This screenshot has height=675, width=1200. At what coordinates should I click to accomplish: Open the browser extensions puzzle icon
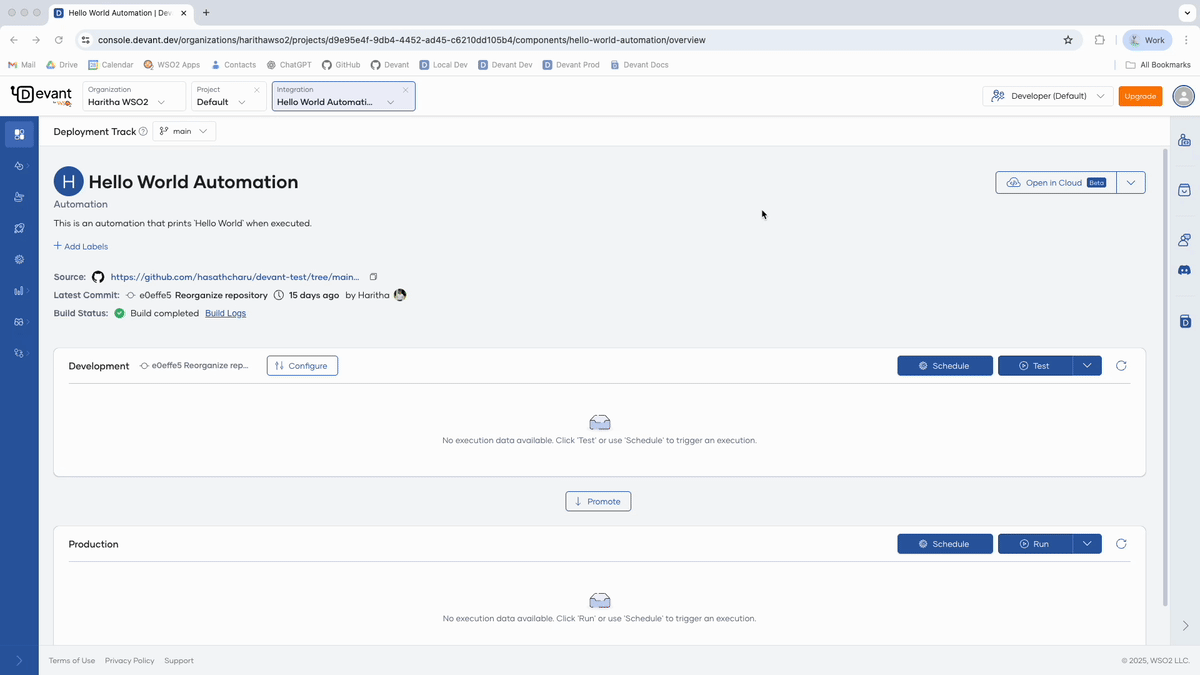point(1100,40)
